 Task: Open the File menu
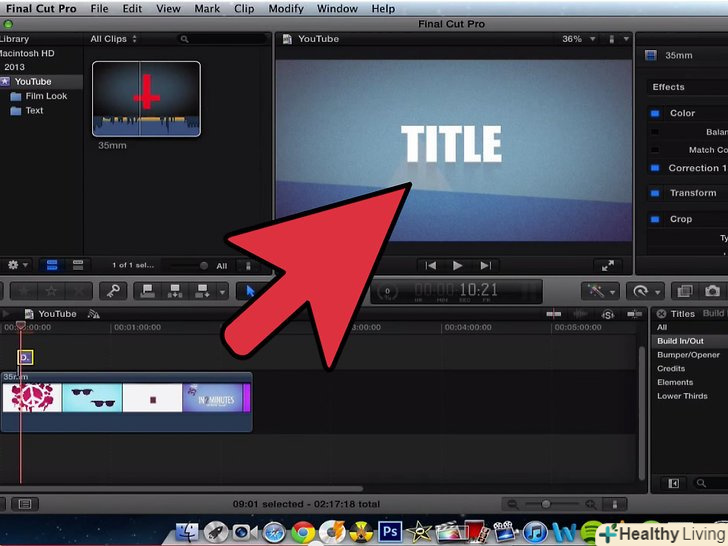click(x=99, y=9)
